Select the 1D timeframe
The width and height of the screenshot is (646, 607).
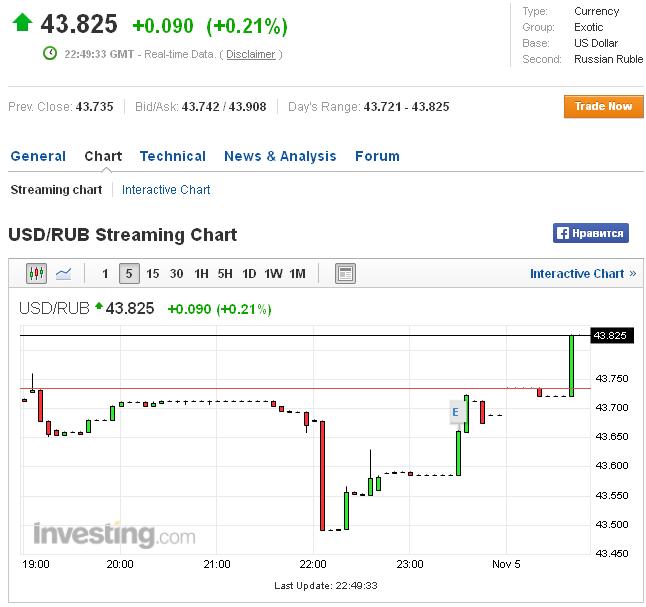pyautogui.click(x=249, y=274)
